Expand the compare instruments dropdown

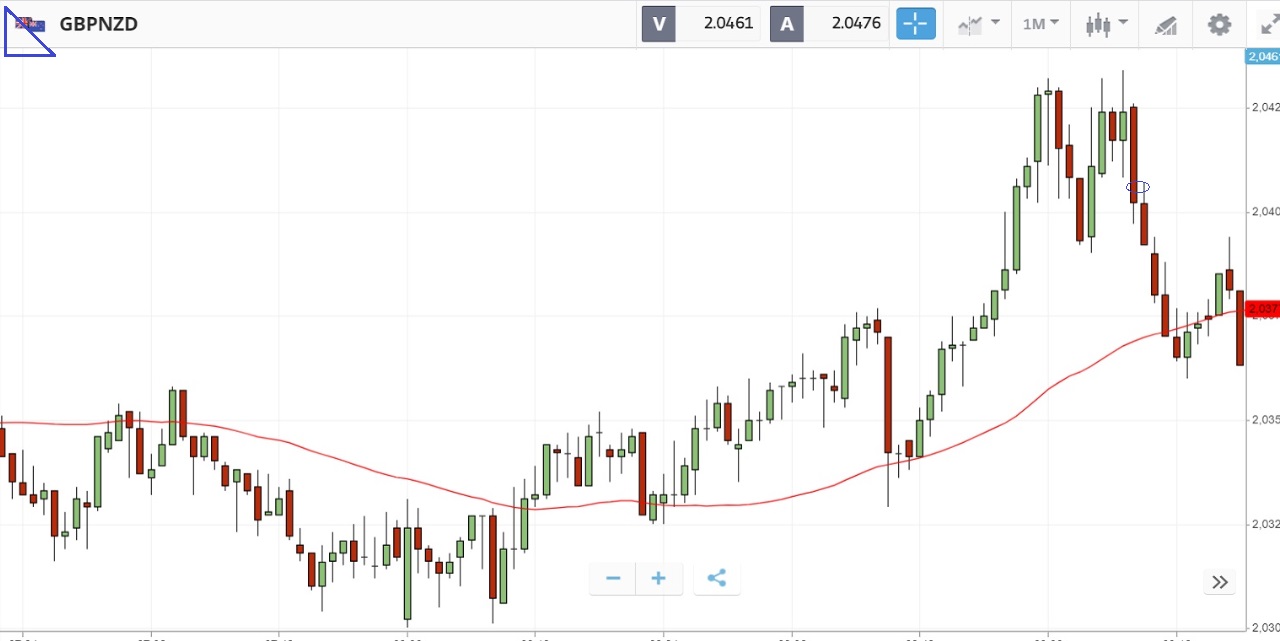(x=978, y=24)
